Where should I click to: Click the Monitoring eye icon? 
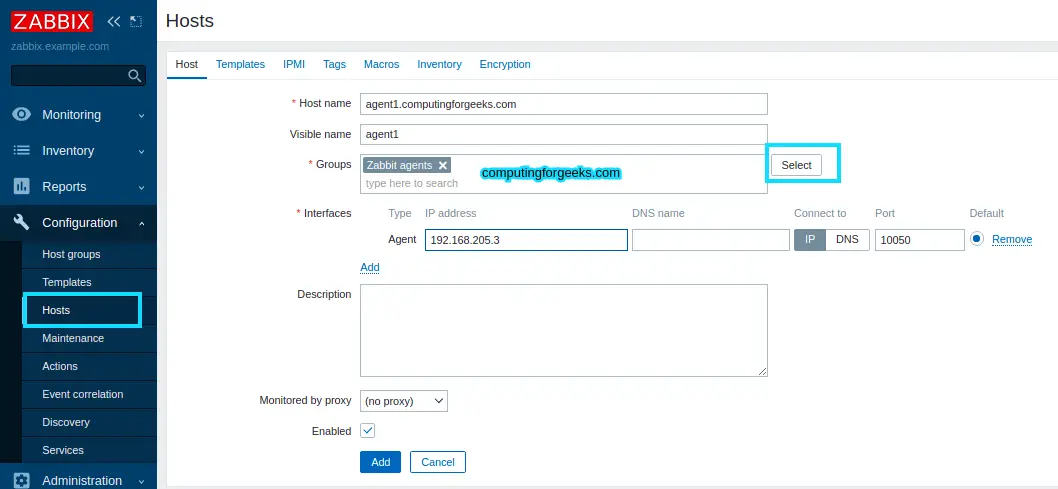tap(21, 115)
